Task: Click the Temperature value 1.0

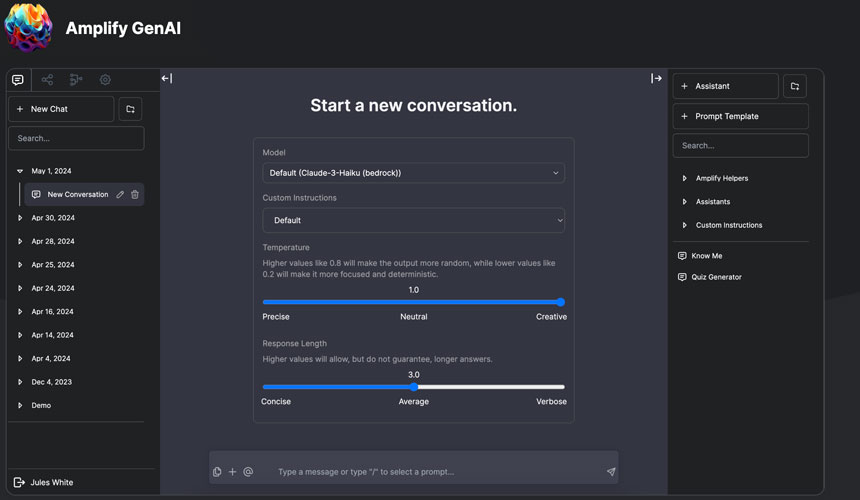Action: (414, 290)
